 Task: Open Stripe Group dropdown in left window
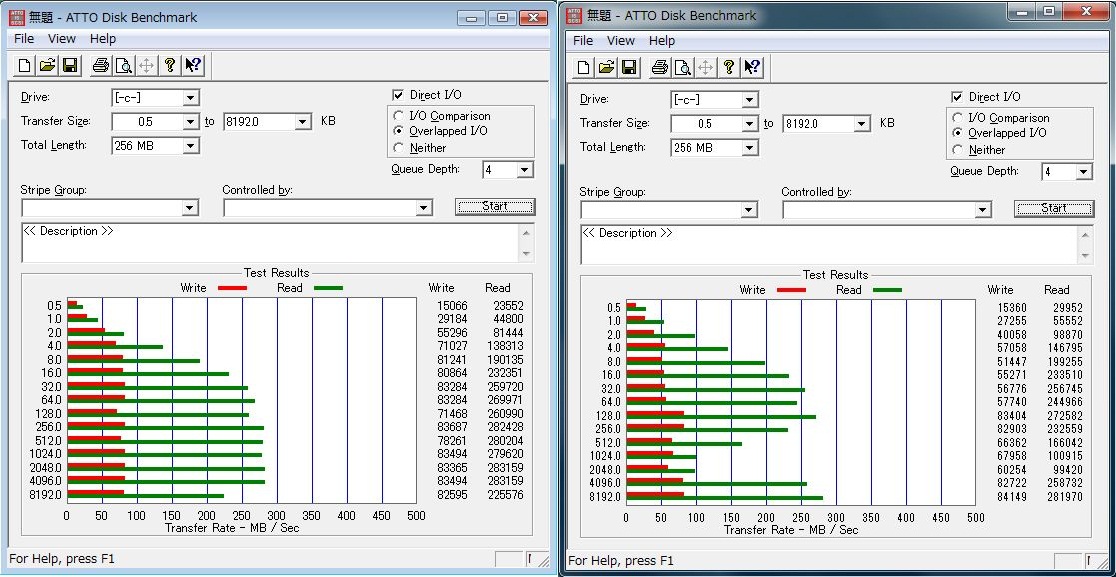tap(190, 208)
